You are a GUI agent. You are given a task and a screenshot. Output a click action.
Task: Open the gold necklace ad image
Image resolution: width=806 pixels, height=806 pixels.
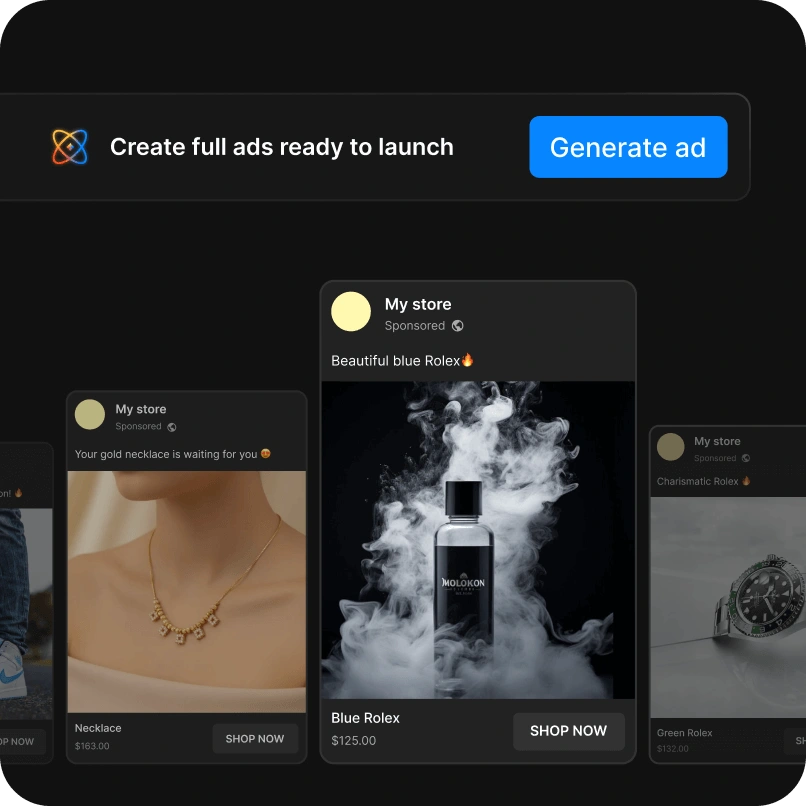[x=187, y=591]
